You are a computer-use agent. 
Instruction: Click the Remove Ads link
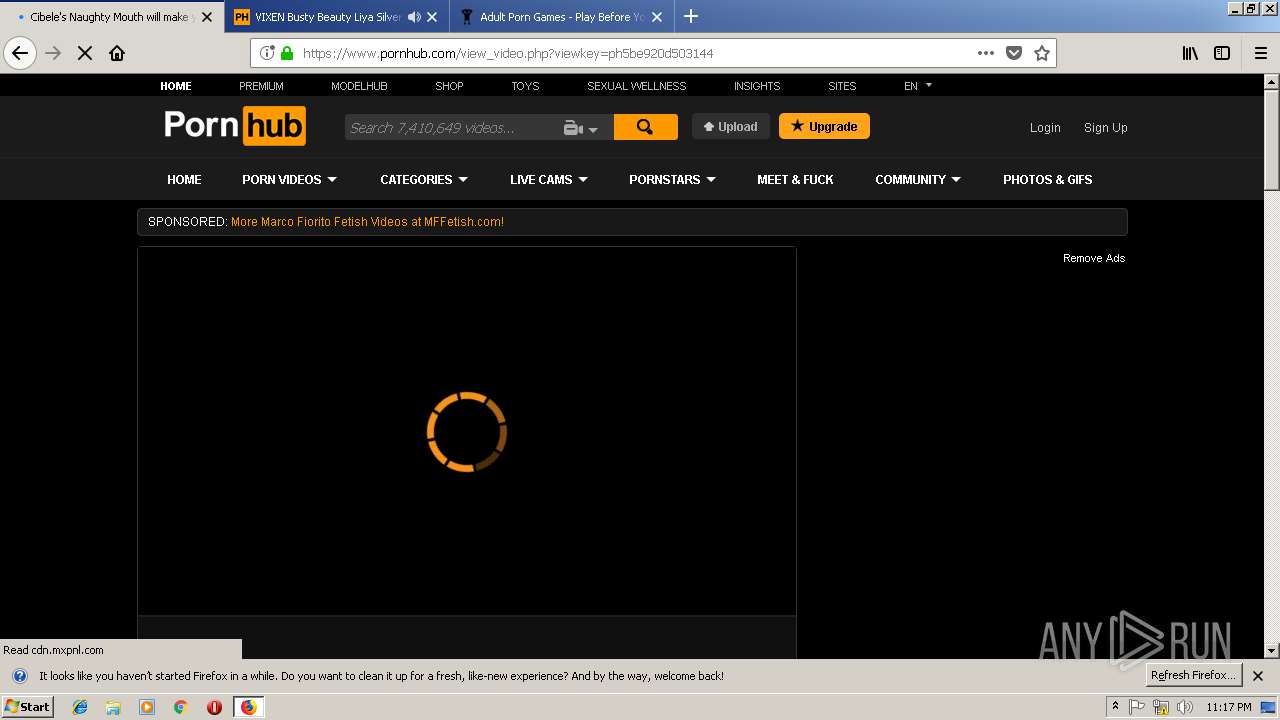(1094, 258)
